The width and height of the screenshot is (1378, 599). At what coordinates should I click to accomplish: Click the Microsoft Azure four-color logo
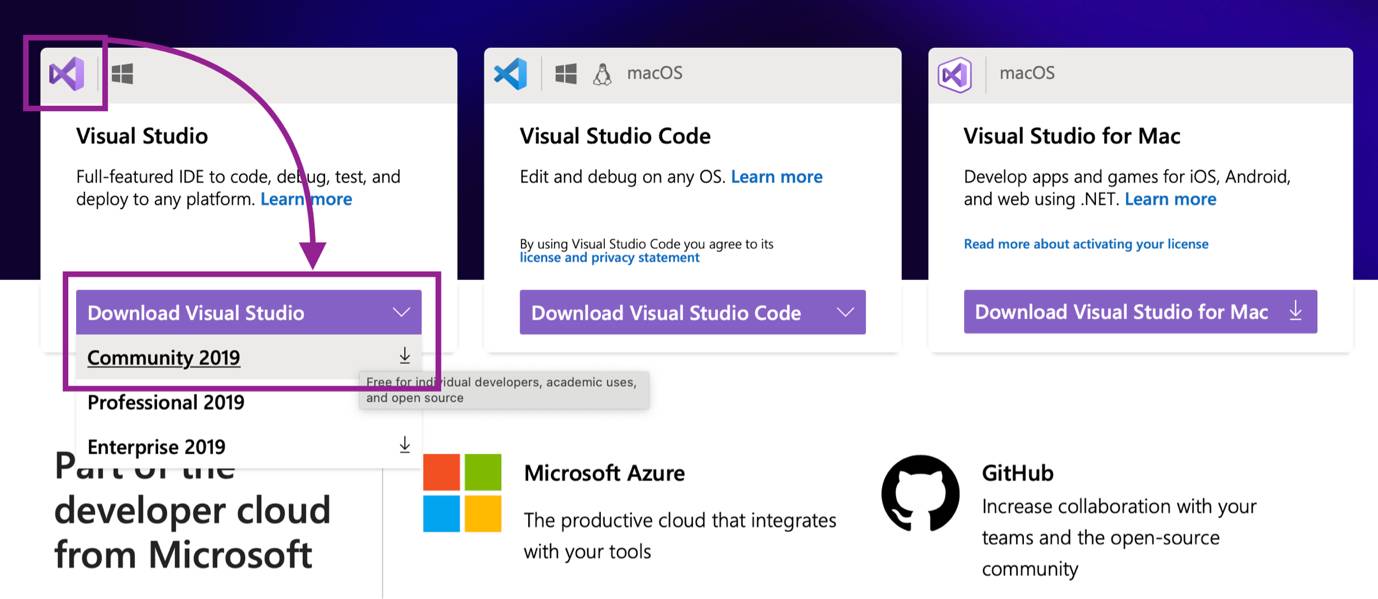462,493
